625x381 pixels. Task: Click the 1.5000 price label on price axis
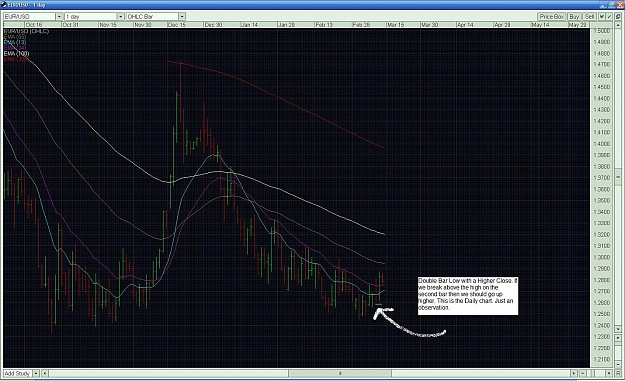click(x=601, y=31)
